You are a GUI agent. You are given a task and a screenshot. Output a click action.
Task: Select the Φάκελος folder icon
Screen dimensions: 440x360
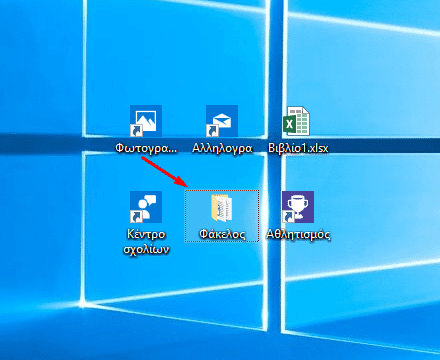point(222,208)
